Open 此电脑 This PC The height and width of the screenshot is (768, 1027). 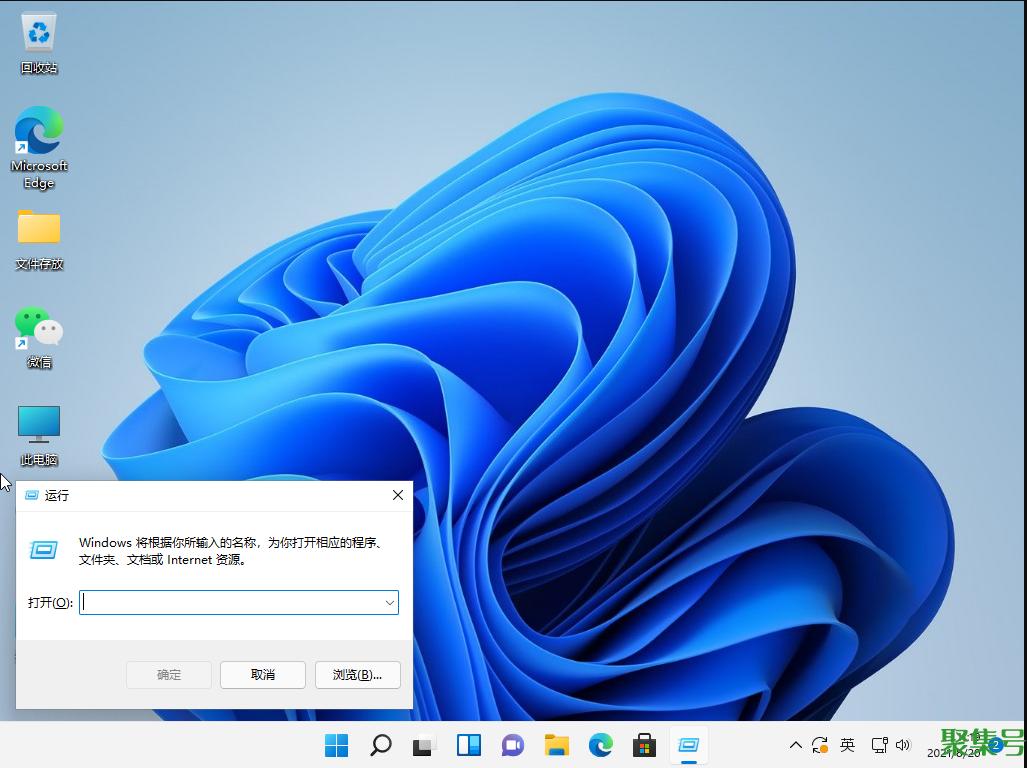coord(38,425)
